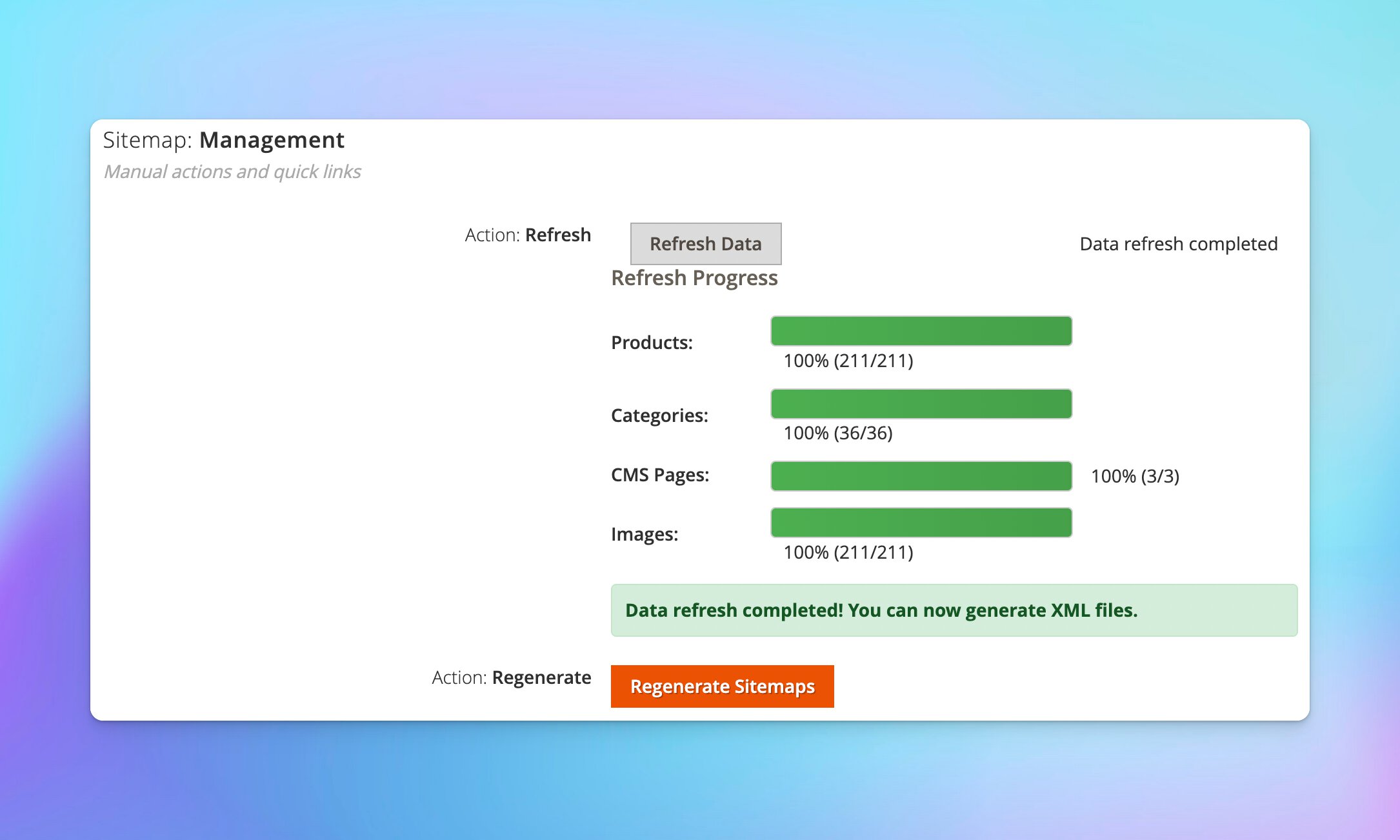Click the Products progress bar

[x=921, y=331]
